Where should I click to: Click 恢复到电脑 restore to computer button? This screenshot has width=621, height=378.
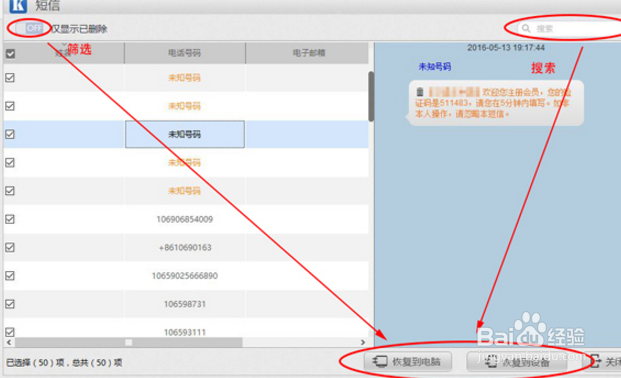408,361
